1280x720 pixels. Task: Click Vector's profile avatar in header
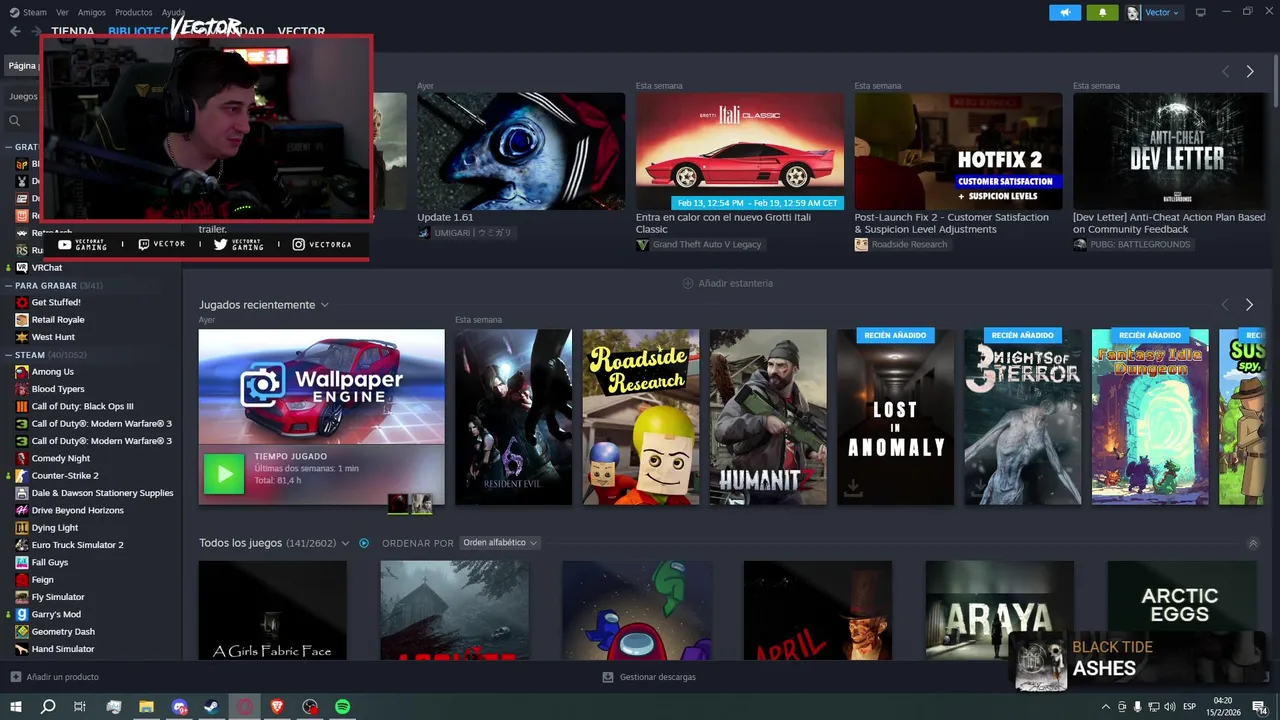1133,12
